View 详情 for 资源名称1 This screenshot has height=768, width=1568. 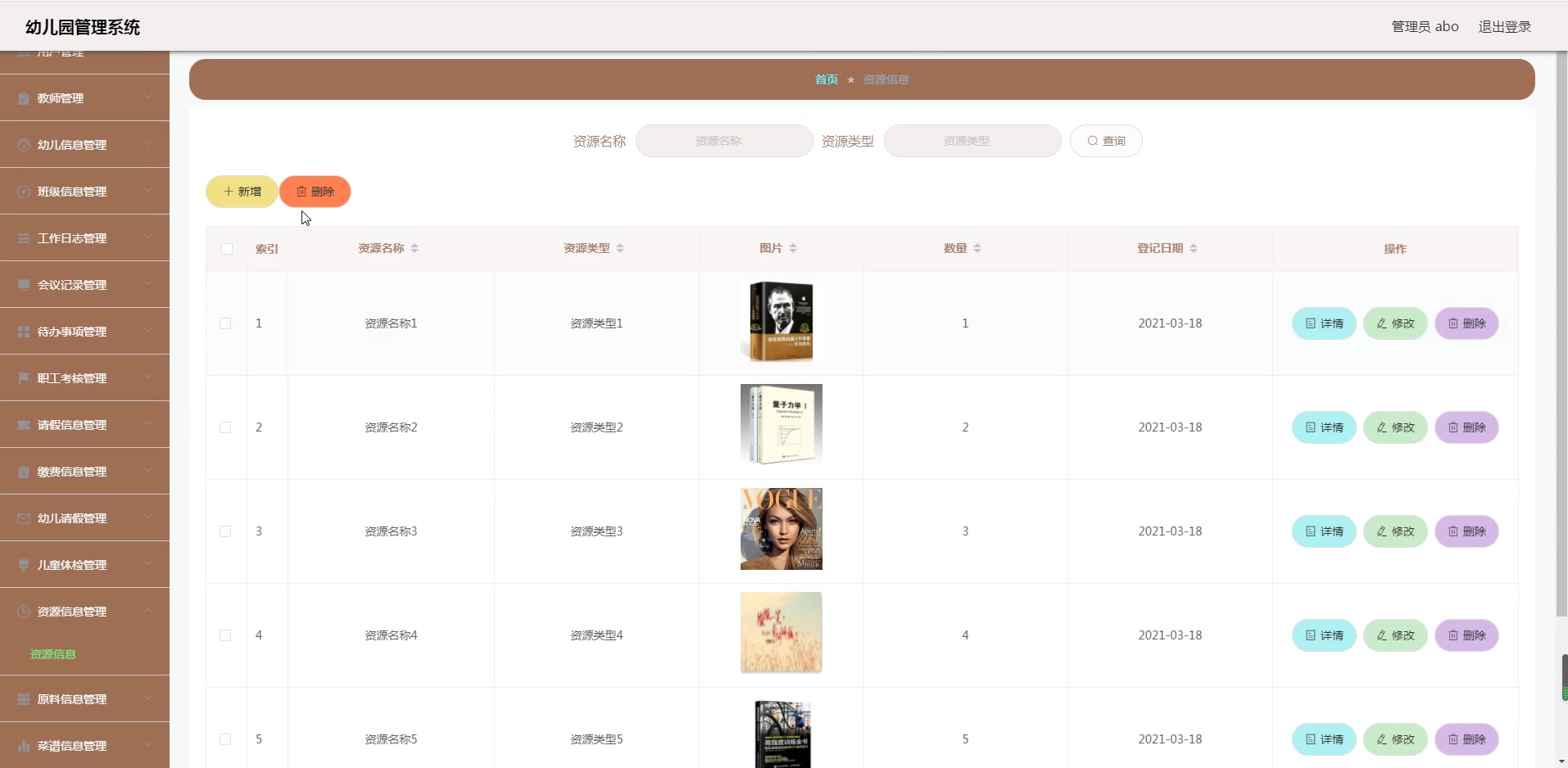tap(1324, 323)
